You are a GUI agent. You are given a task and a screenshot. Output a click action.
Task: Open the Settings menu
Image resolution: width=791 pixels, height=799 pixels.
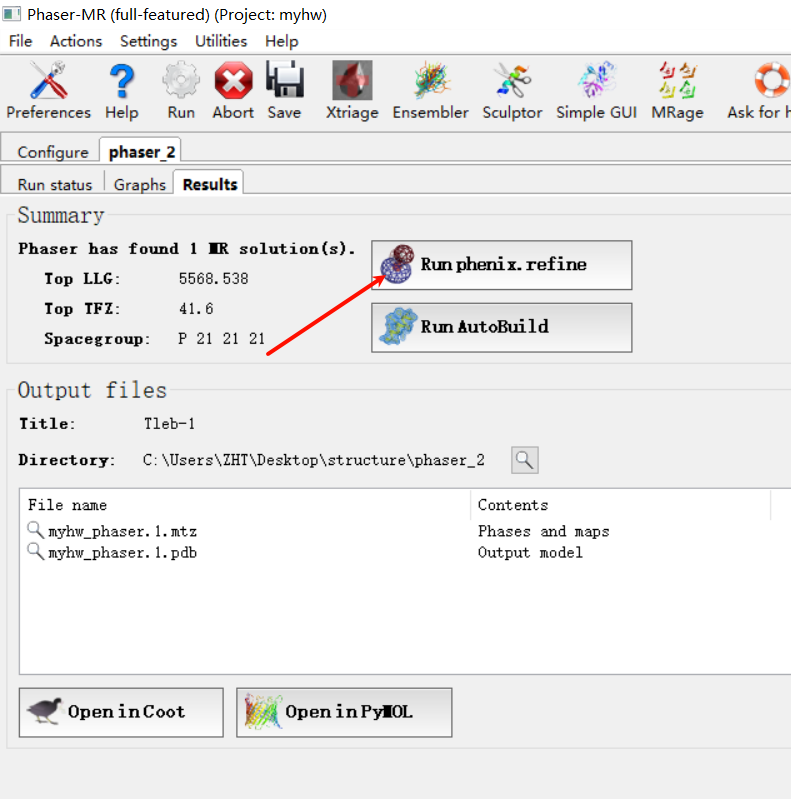(x=148, y=41)
